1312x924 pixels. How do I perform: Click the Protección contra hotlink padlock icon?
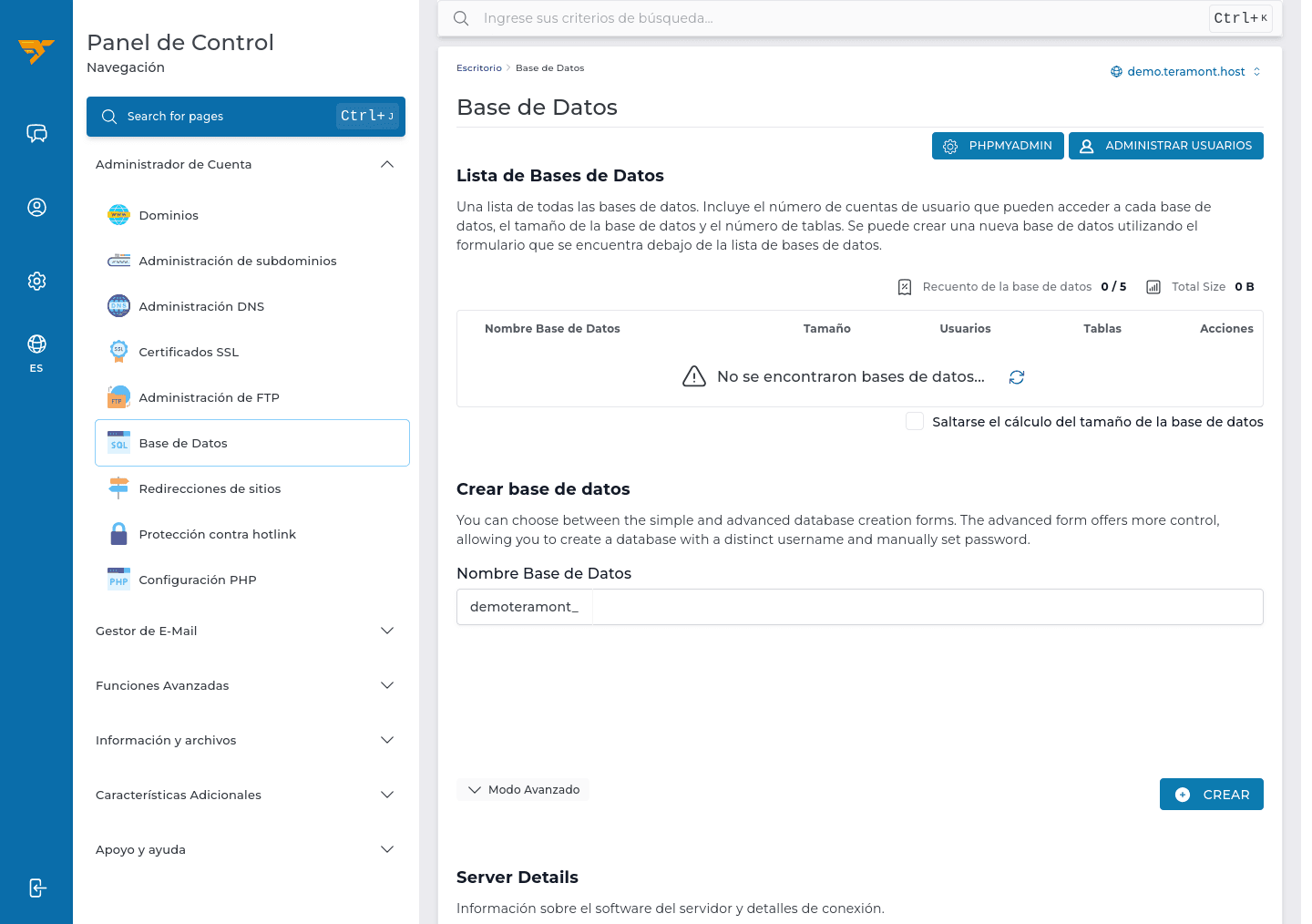(118, 534)
